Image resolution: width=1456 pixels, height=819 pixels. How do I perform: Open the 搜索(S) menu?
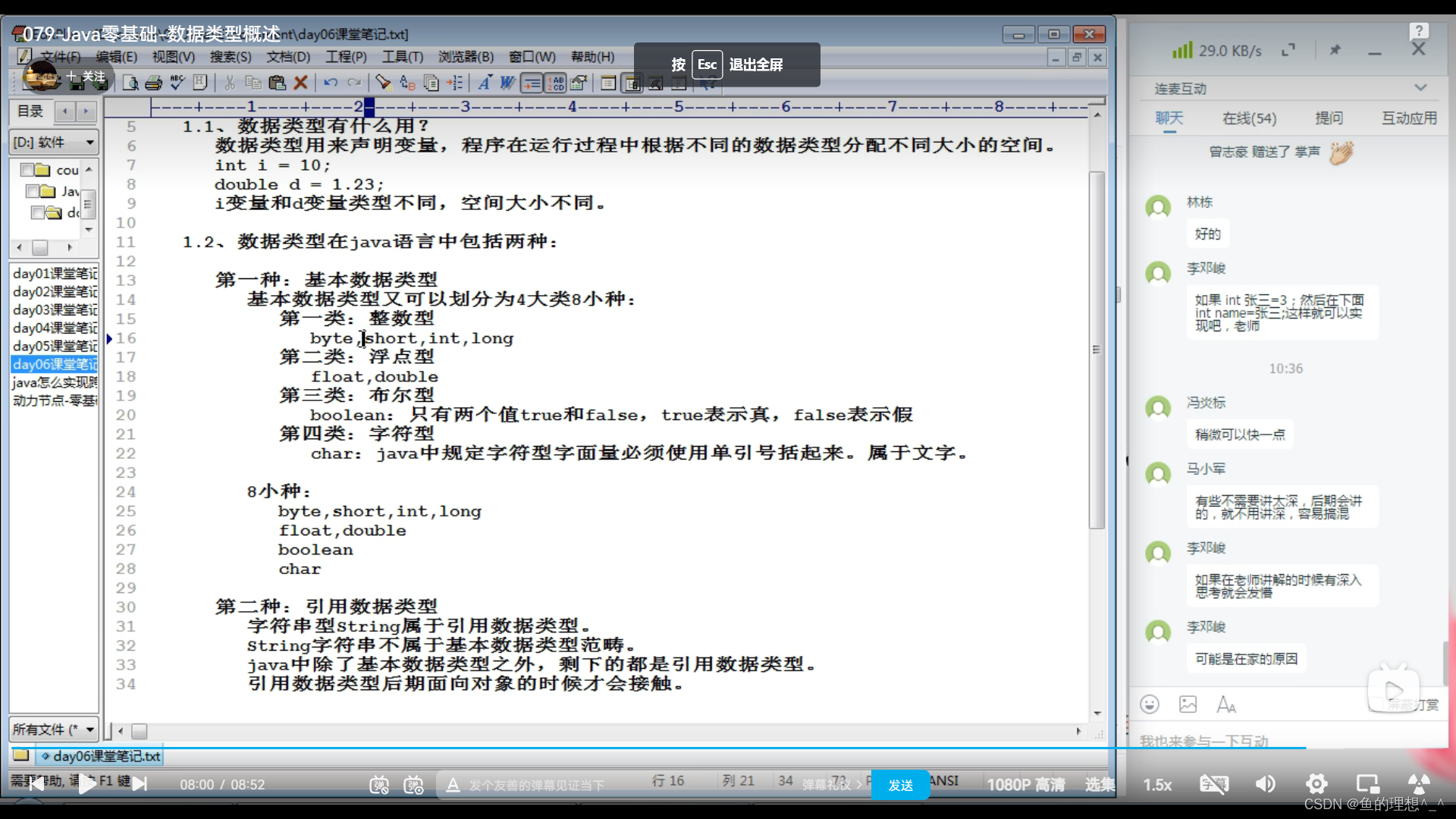(231, 57)
